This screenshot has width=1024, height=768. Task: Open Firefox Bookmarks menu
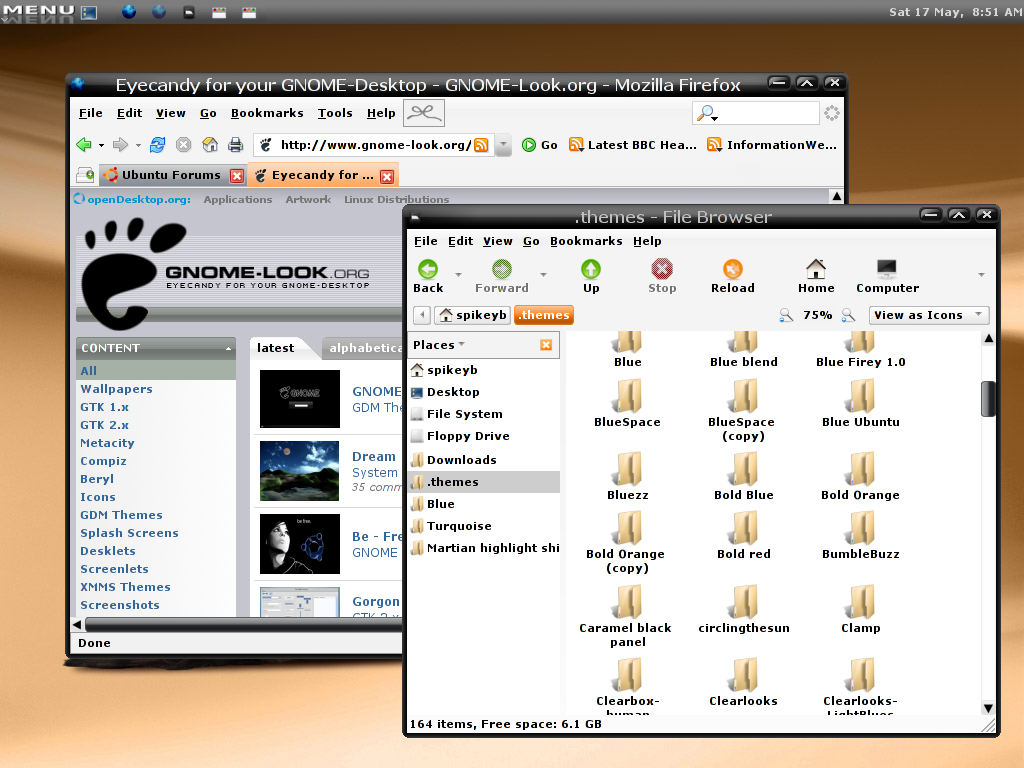click(x=267, y=113)
